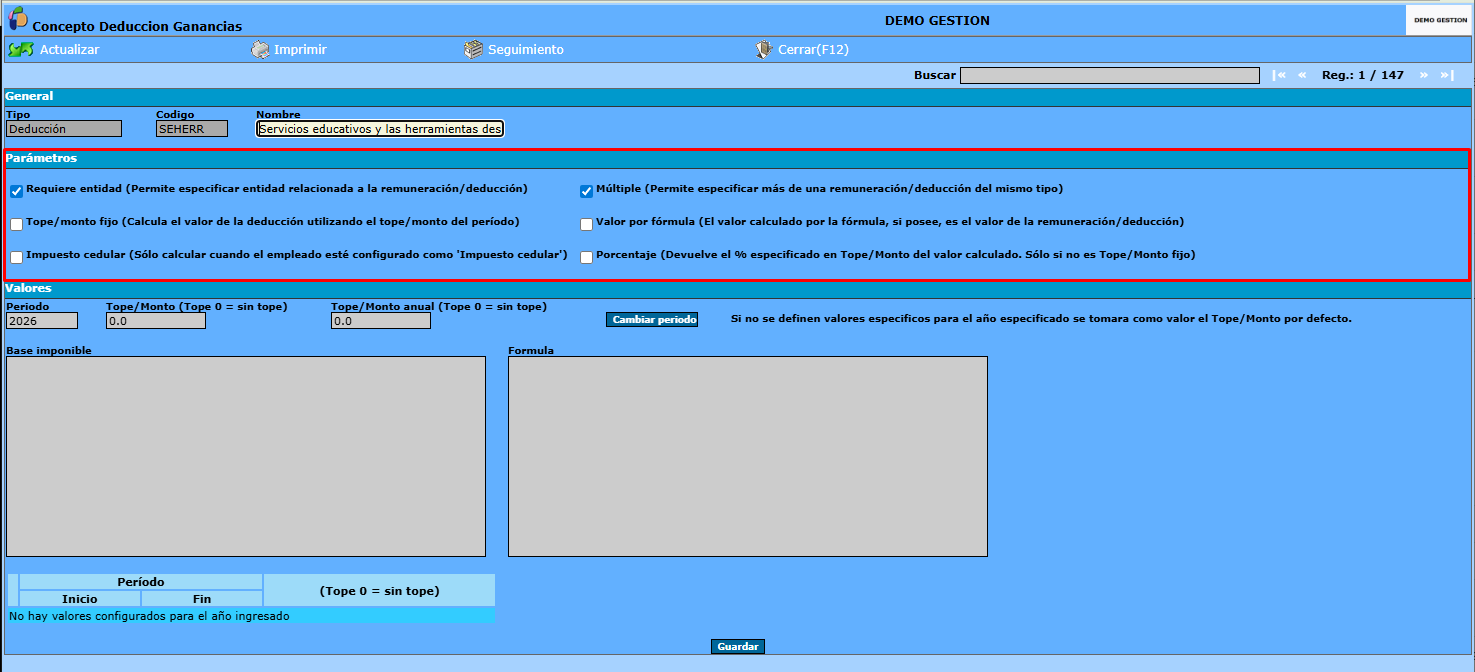Uncheck Requiere entidad checkbox
This screenshot has width=1475, height=672.
16,191
